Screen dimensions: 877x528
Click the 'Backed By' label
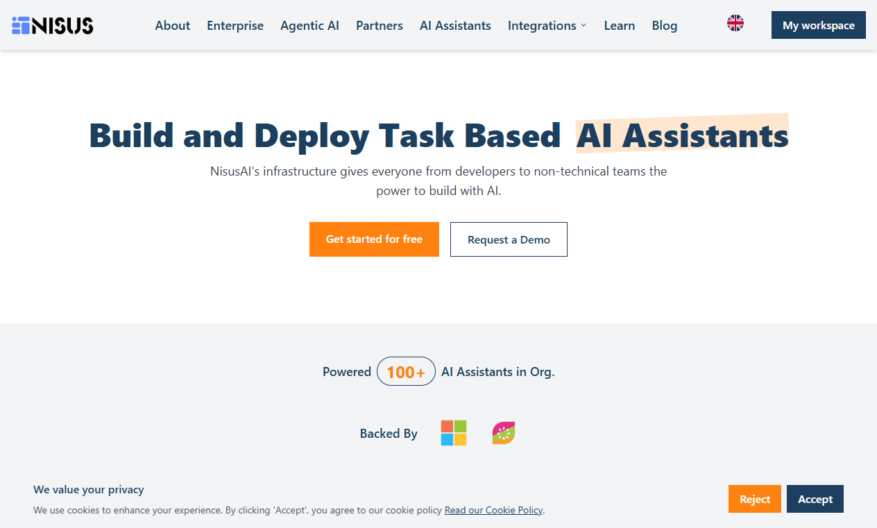coord(389,433)
